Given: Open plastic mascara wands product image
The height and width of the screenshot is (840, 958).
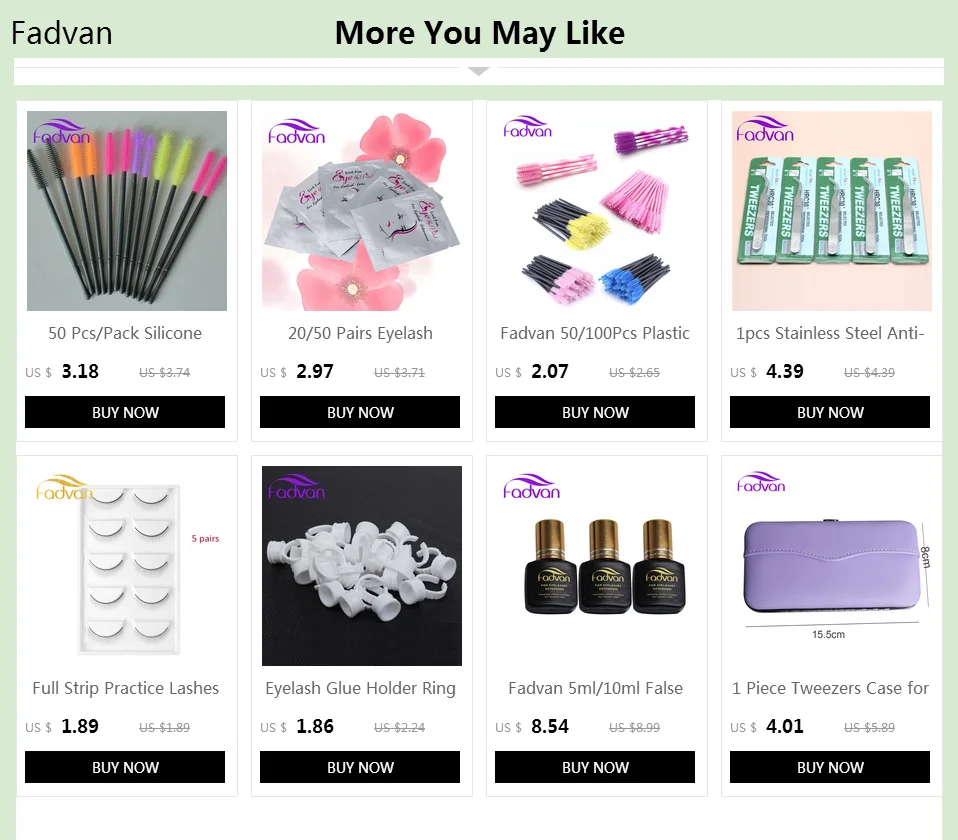Looking at the screenshot, I should pos(596,211).
